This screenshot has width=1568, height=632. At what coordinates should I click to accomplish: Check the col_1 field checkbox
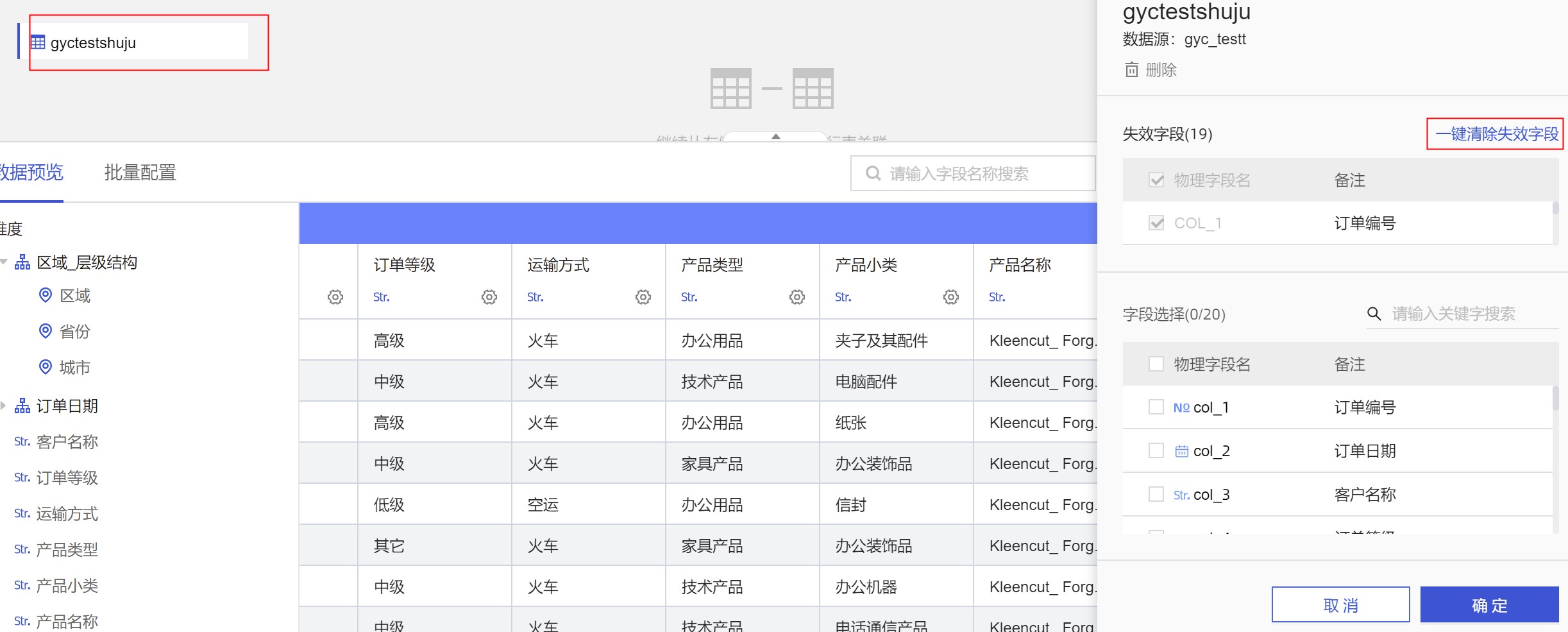(1156, 407)
